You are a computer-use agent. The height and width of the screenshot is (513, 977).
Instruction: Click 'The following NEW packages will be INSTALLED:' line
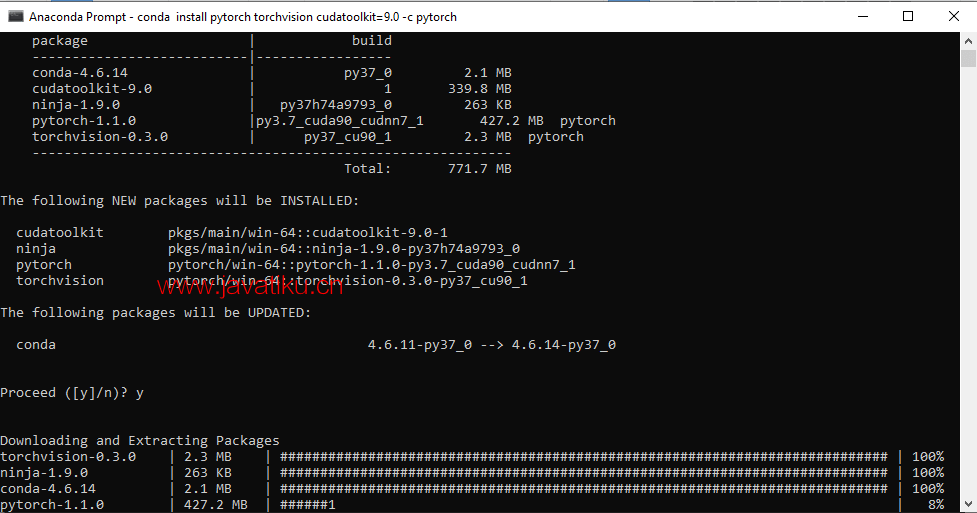pyautogui.click(x=180, y=201)
